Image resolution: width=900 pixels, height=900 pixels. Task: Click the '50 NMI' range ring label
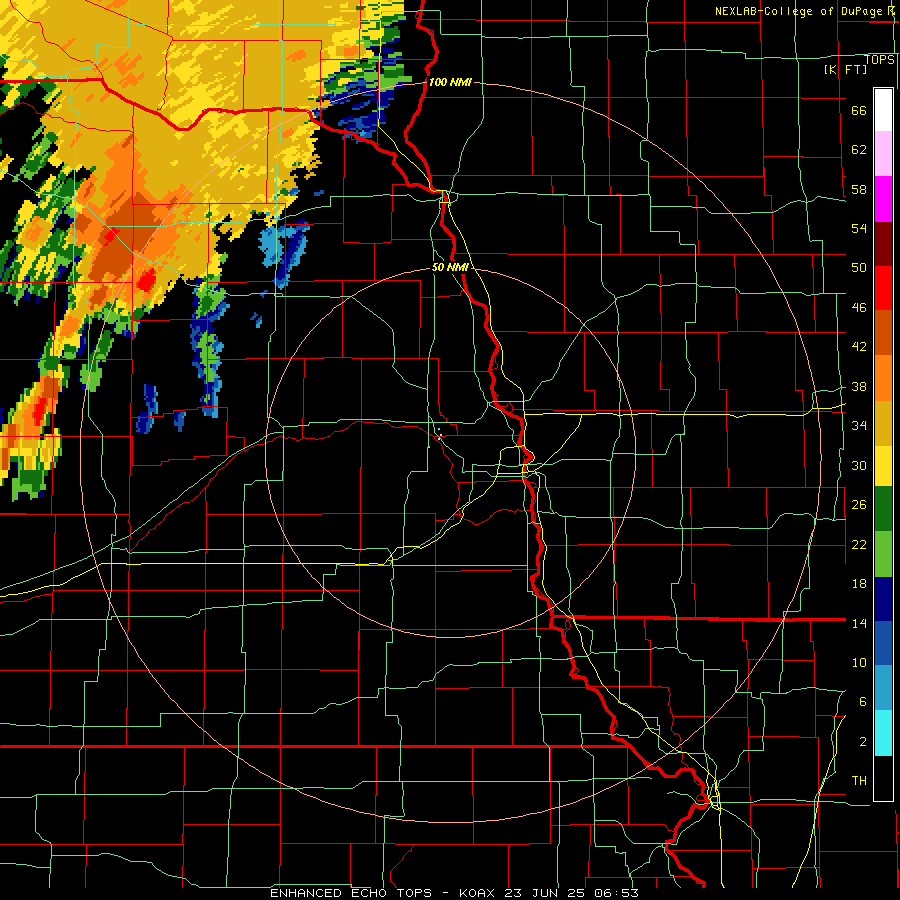pyautogui.click(x=450, y=267)
